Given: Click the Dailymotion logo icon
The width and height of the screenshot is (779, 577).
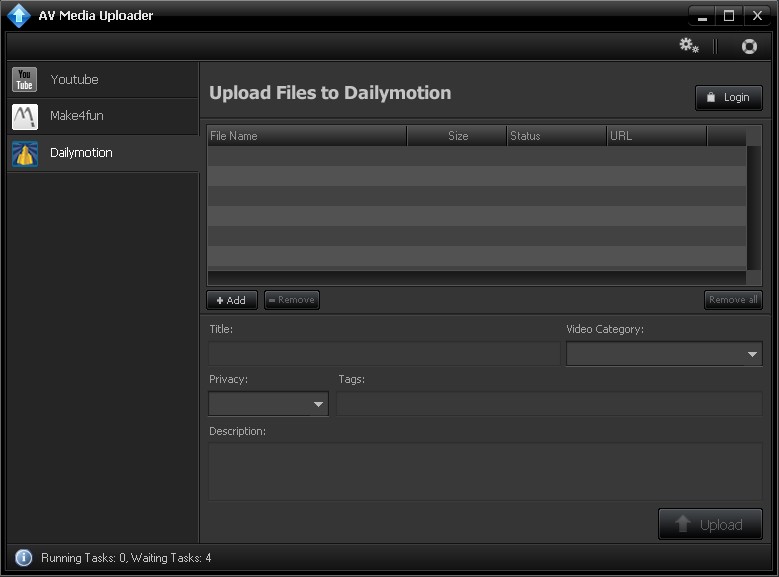Looking at the screenshot, I should [25, 153].
